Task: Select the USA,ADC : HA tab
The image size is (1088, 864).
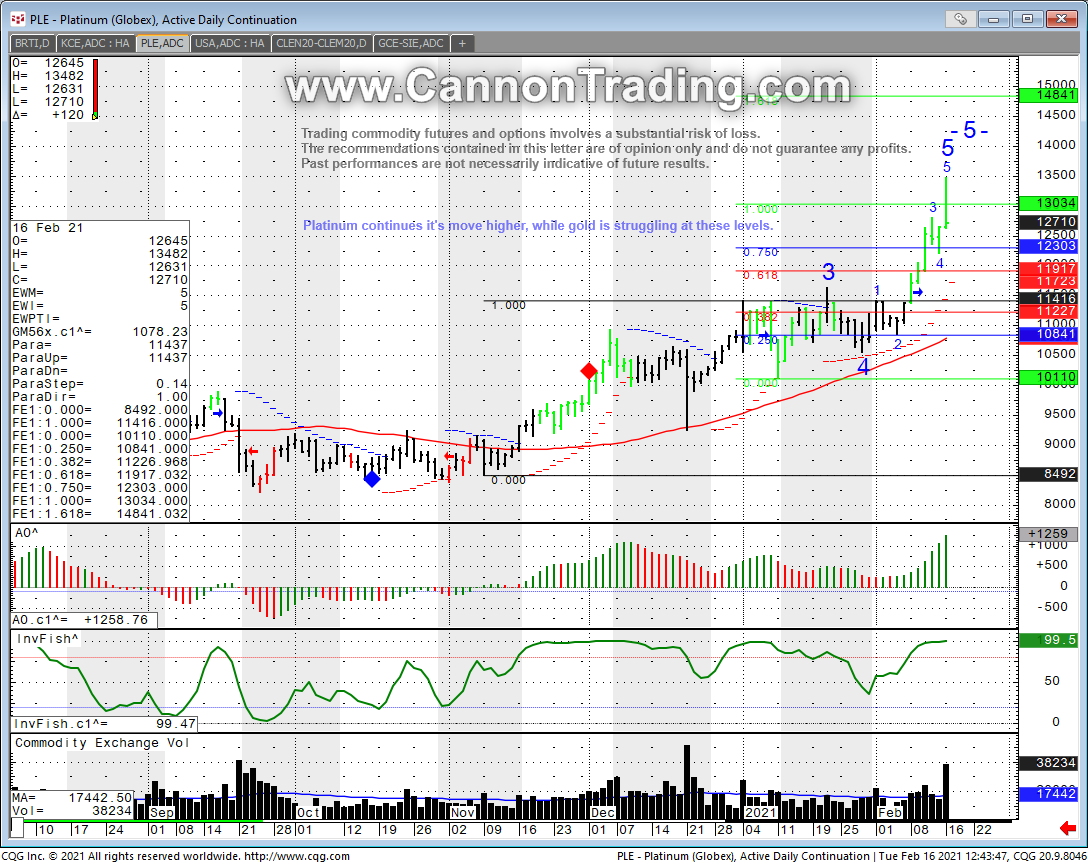Action: click(x=229, y=43)
